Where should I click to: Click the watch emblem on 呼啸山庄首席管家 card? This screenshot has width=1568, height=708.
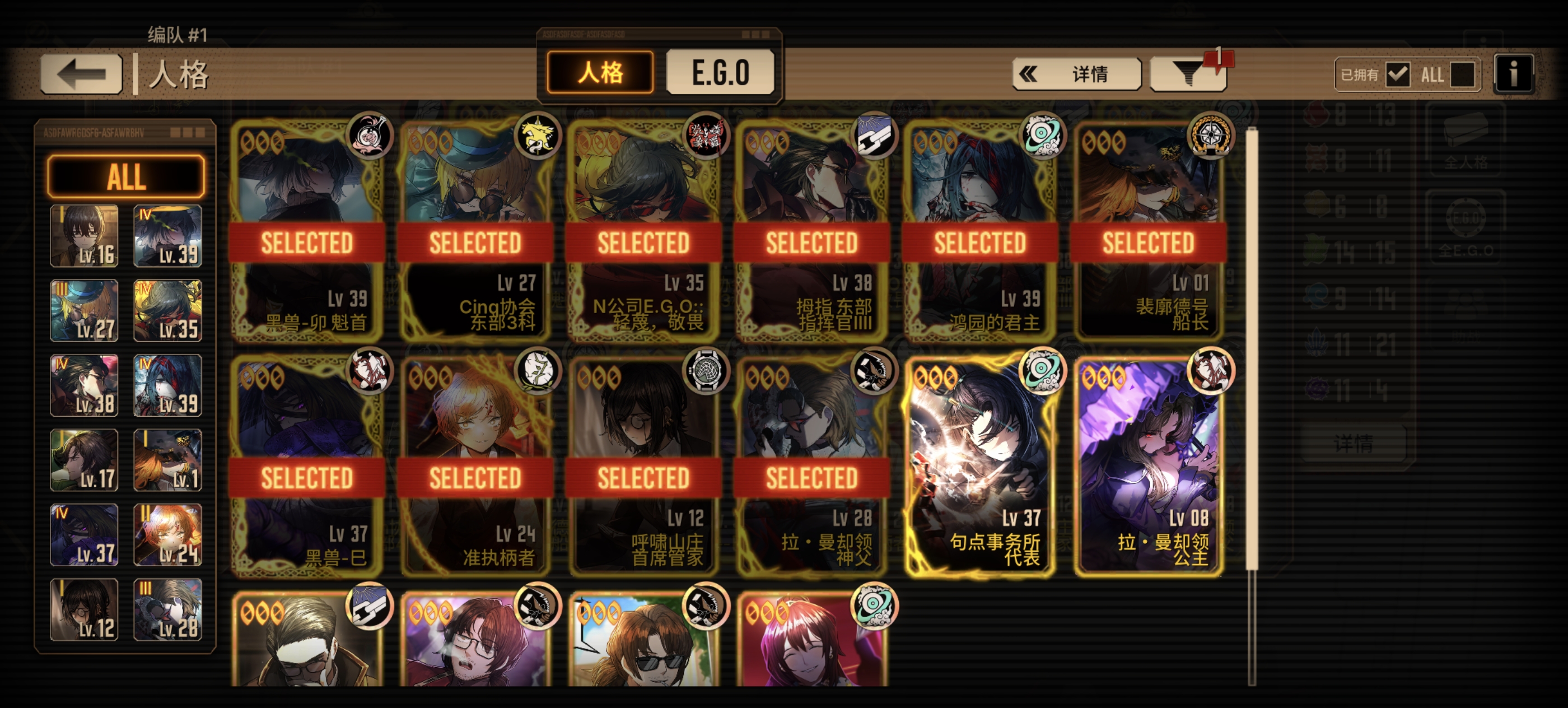pos(706,371)
